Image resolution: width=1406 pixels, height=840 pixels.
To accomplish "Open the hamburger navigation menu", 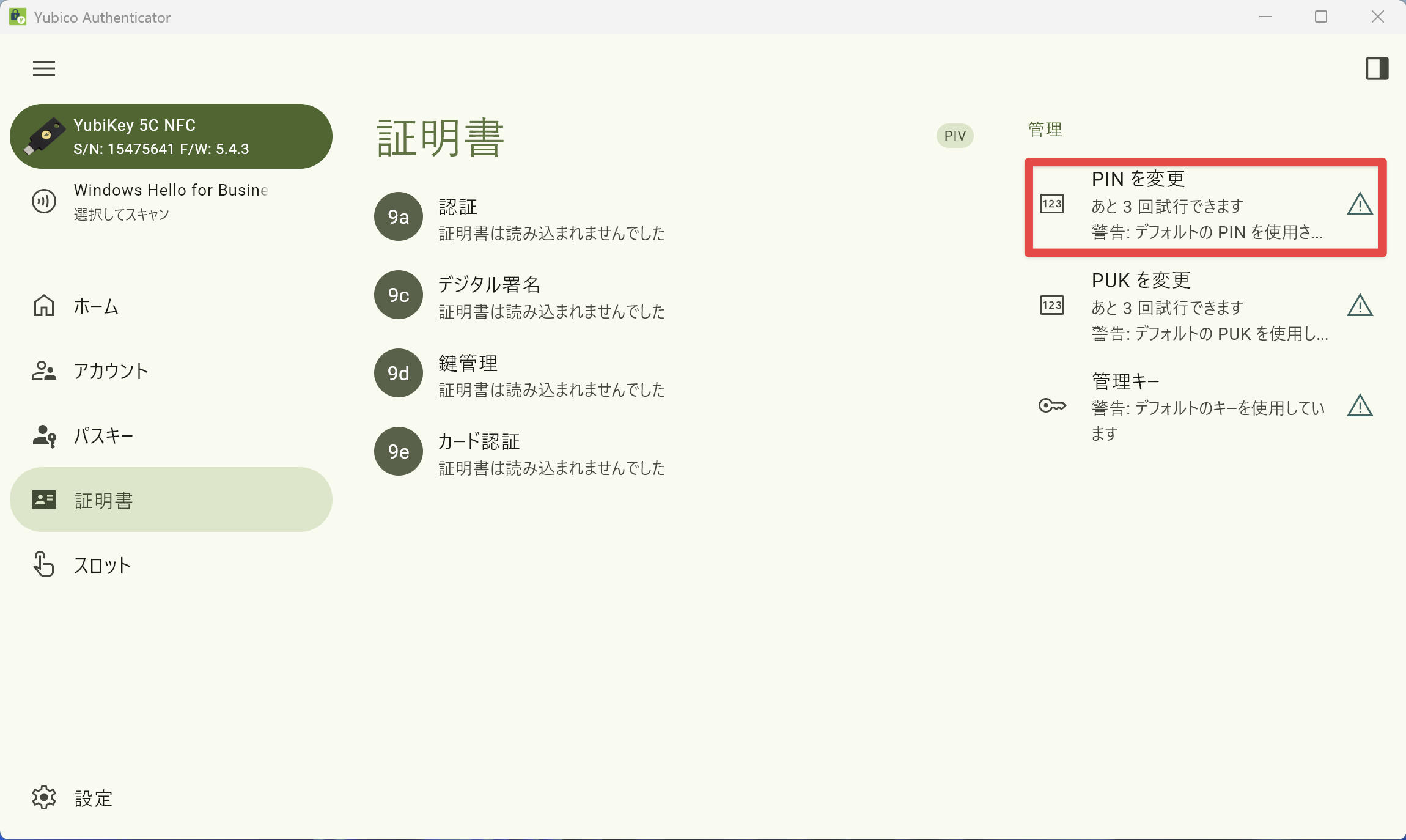I will 44,68.
